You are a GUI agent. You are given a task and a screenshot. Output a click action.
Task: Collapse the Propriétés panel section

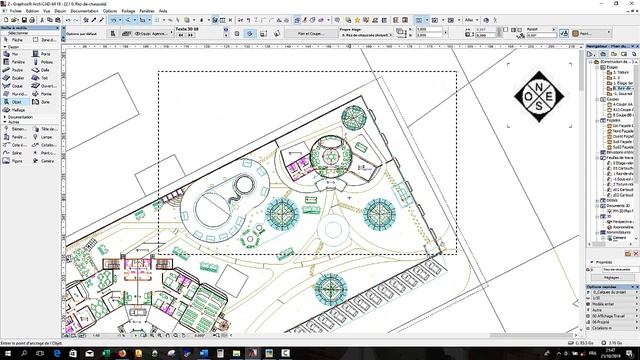click(x=592, y=262)
